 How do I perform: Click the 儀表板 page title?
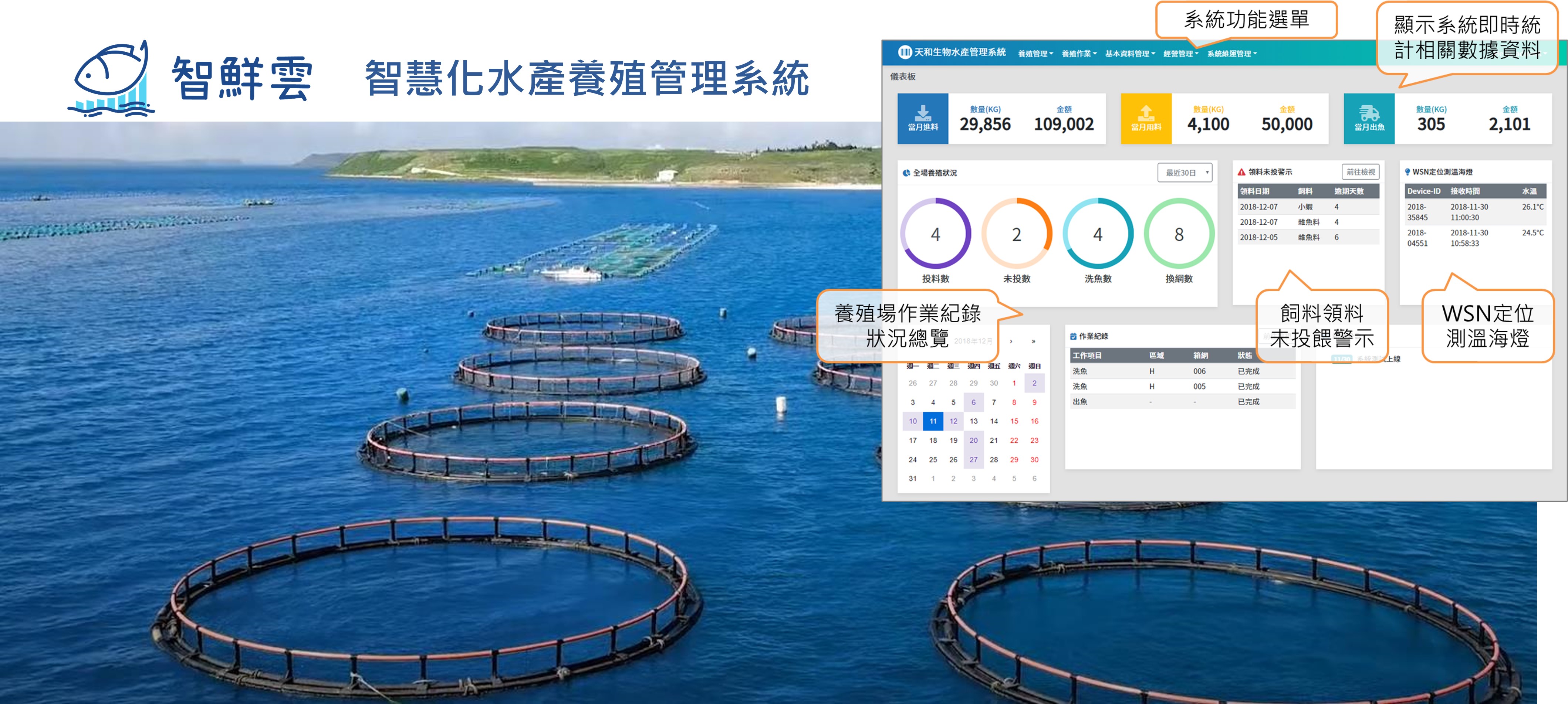click(903, 76)
